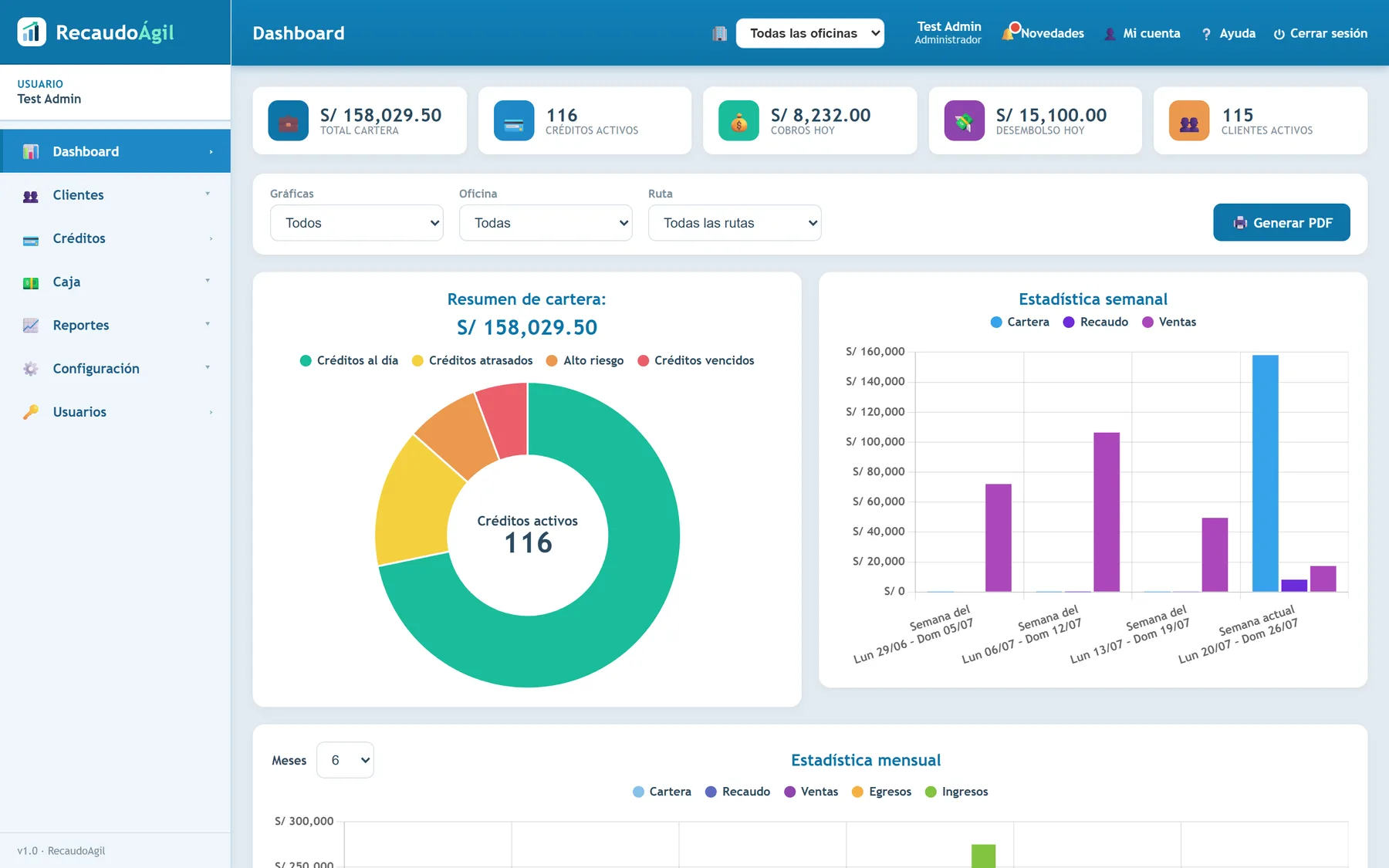Toggle Ingresos series in Estadística mensual
Screen dimensions: 1389x868
coord(956,792)
